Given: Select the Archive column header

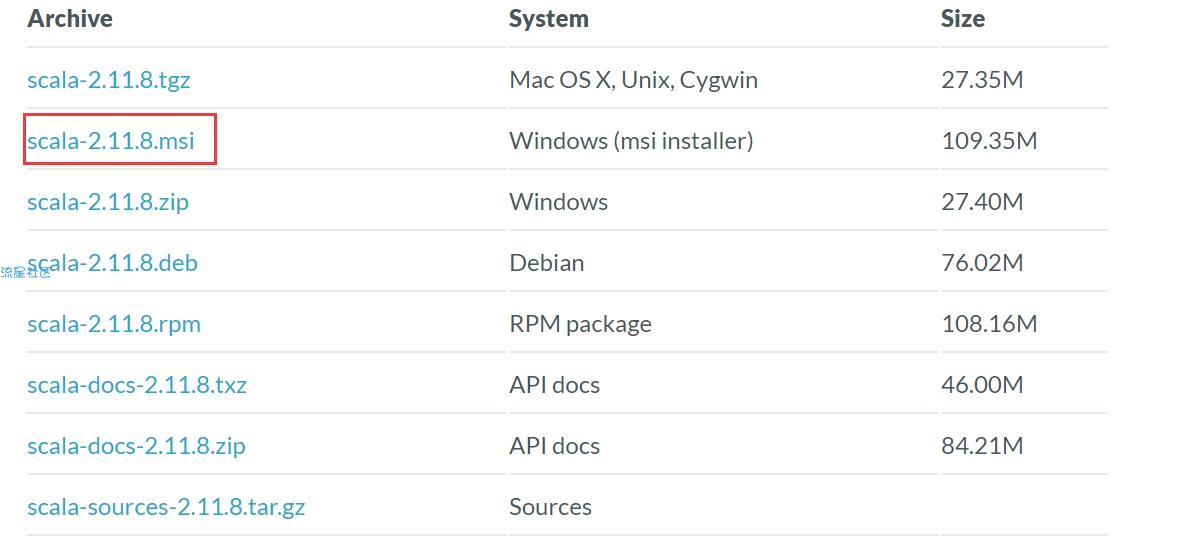Looking at the screenshot, I should tap(70, 18).
